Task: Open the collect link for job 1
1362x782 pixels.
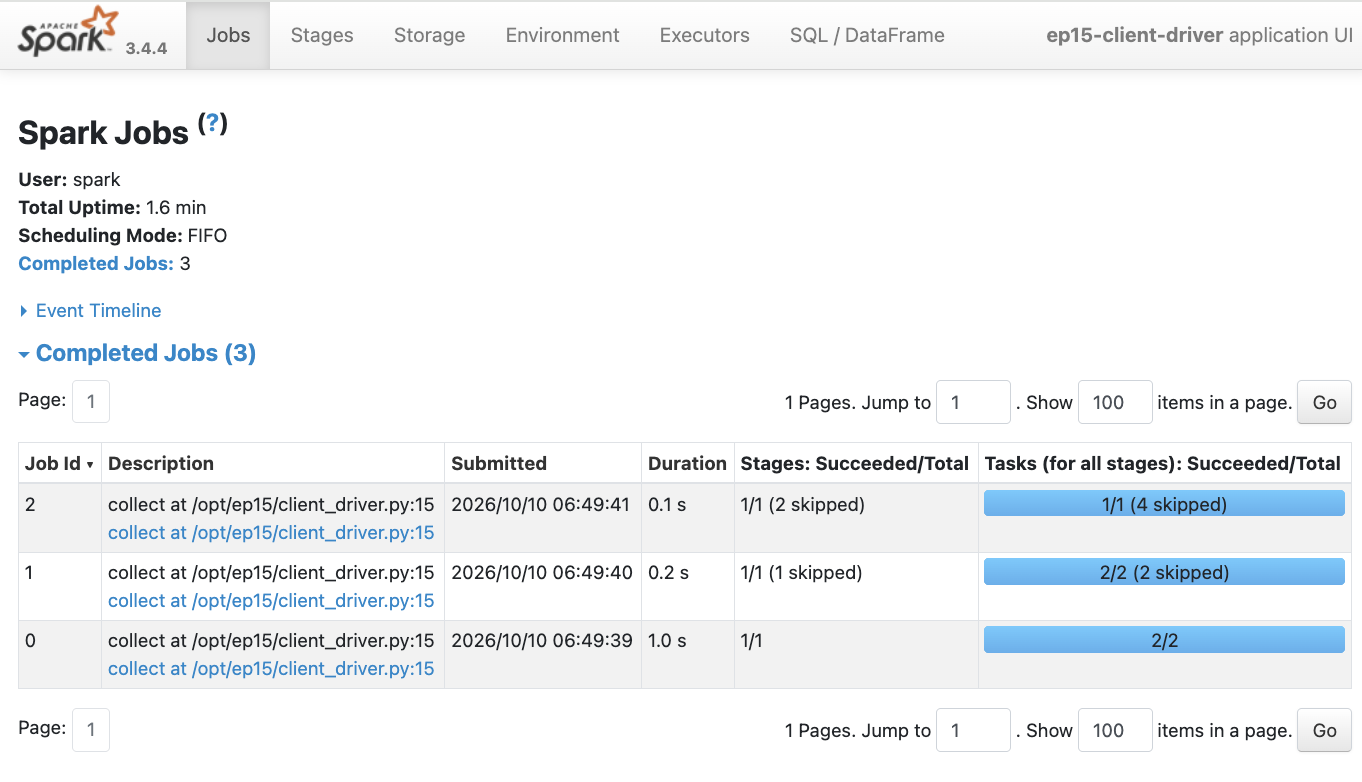Action: (271, 601)
